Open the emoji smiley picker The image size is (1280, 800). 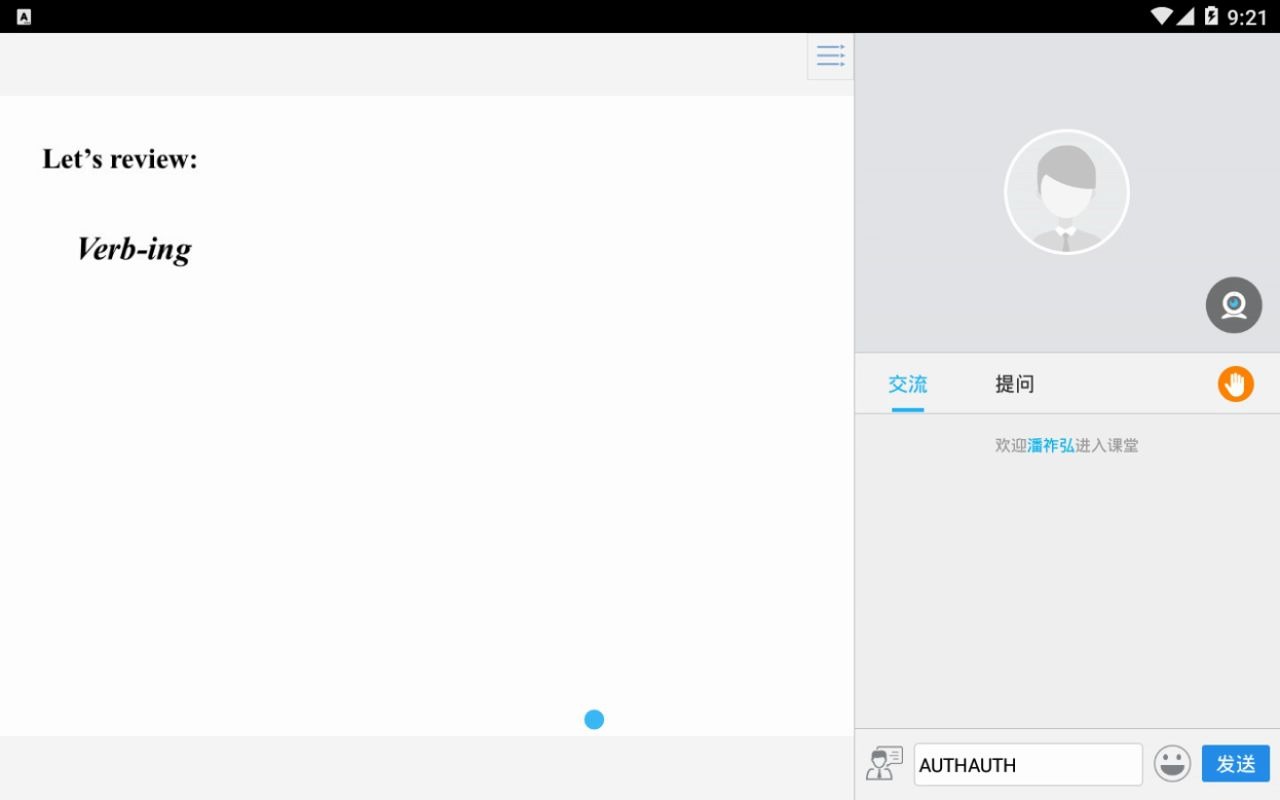(1172, 764)
